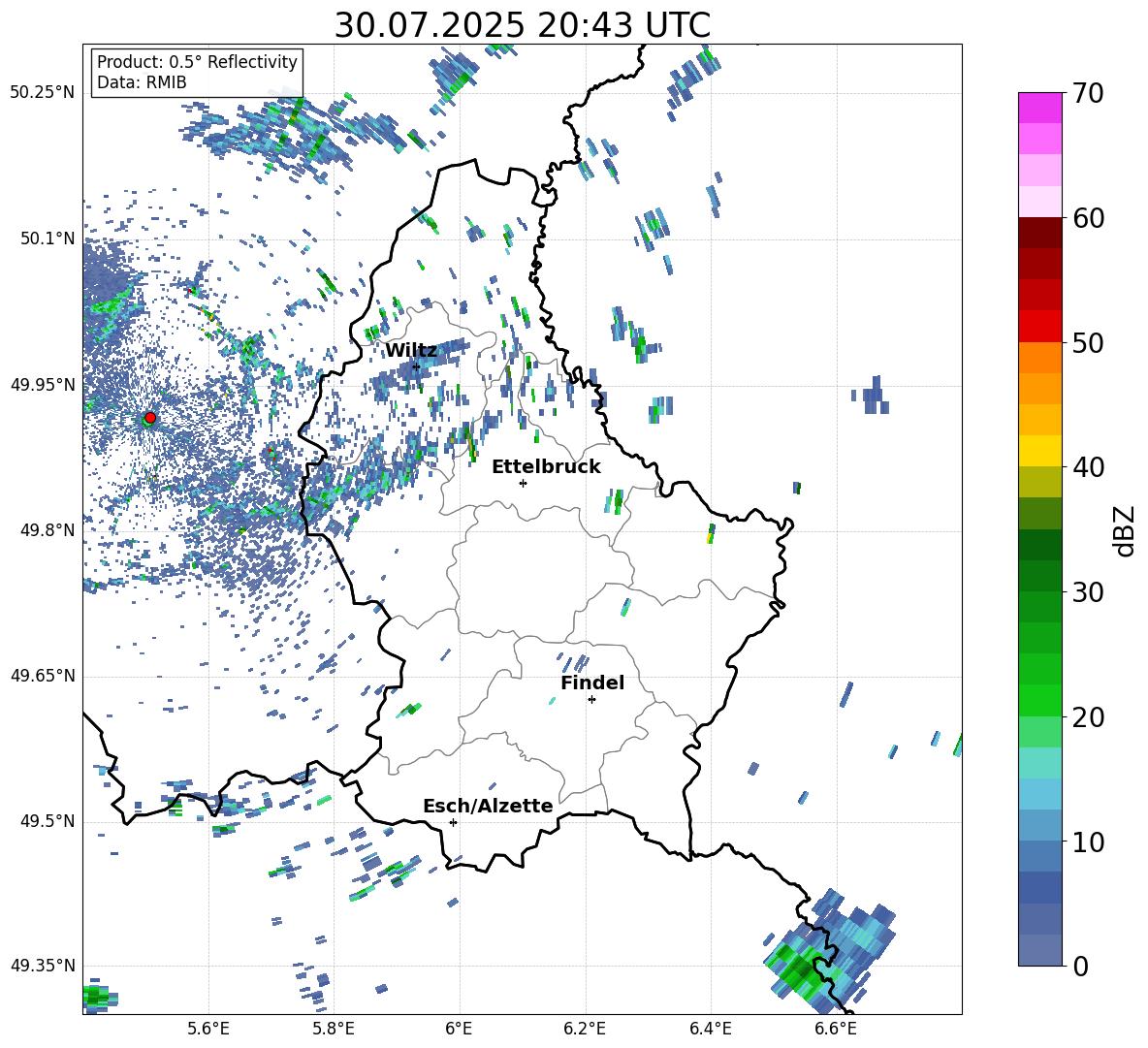Viewport: 1148px width, 1048px height.
Task: Click the Ettelbruck location cross marker
Action: coord(523,483)
